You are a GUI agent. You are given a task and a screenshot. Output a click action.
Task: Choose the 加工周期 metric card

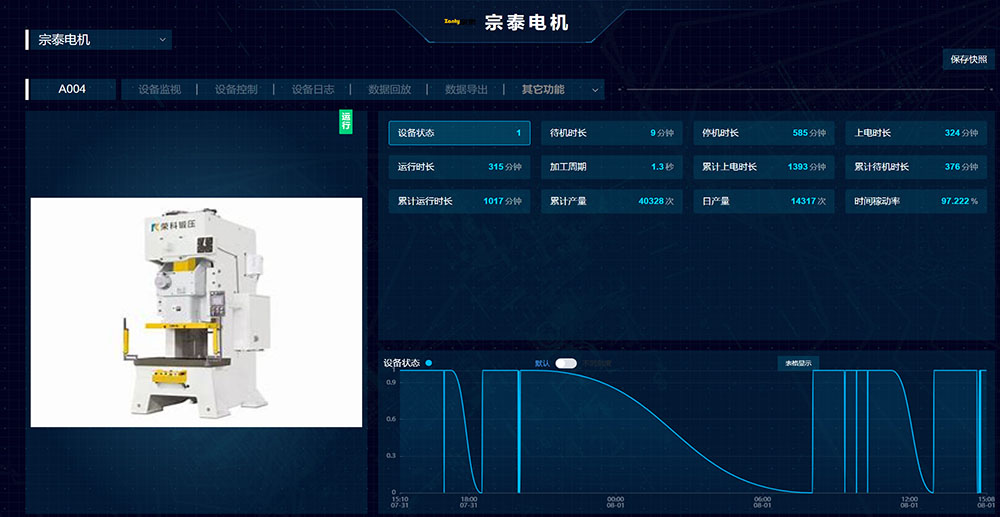(x=612, y=167)
